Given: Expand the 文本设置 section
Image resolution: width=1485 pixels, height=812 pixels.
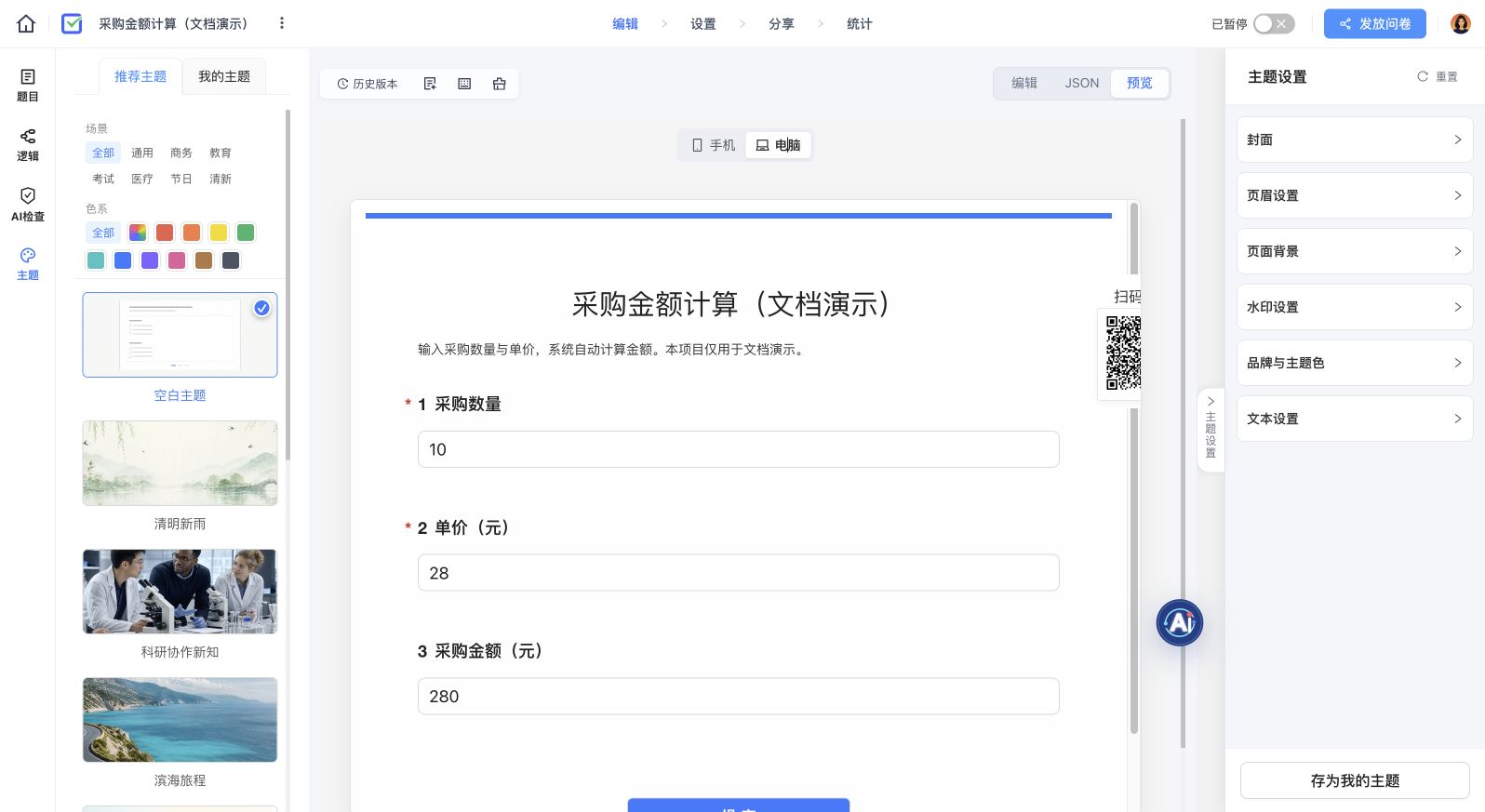Looking at the screenshot, I should click(x=1355, y=419).
